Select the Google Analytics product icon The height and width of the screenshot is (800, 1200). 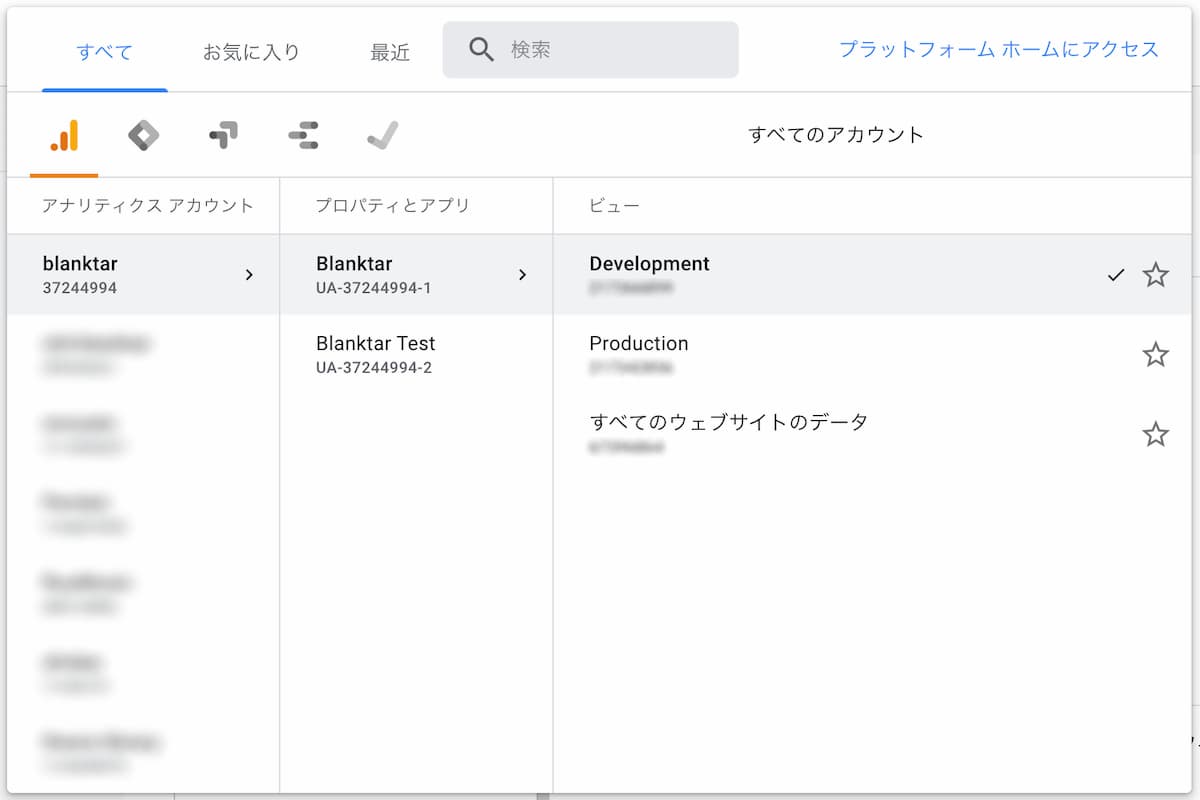(x=60, y=133)
